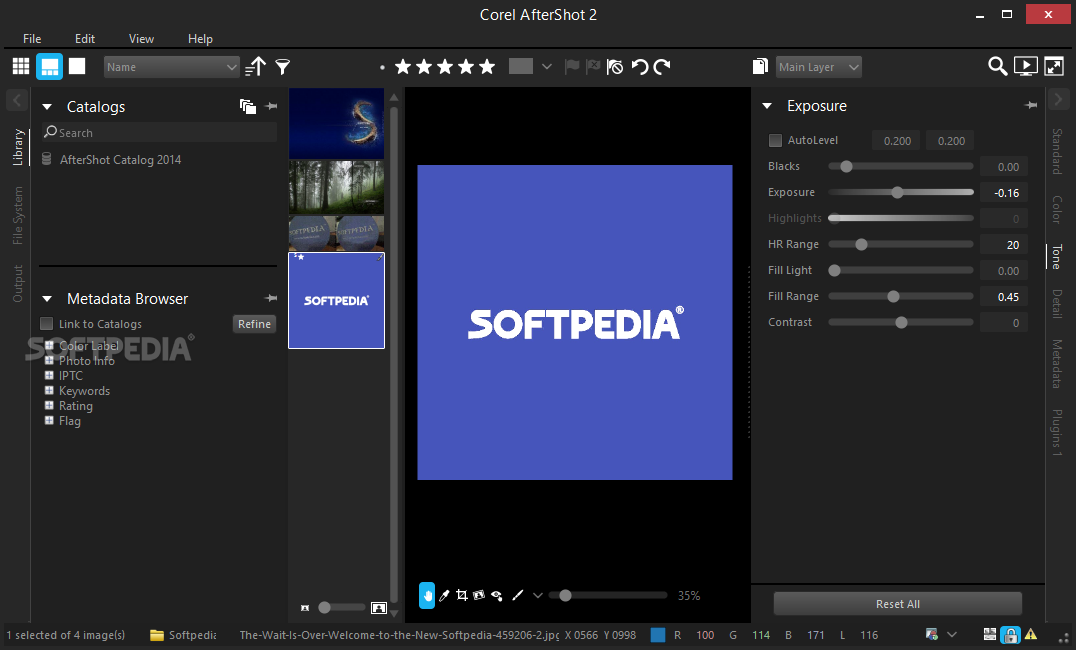Open the color label dropdown arrow
The width and height of the screenshot is (1076, 650).
(x=546, y=67)
